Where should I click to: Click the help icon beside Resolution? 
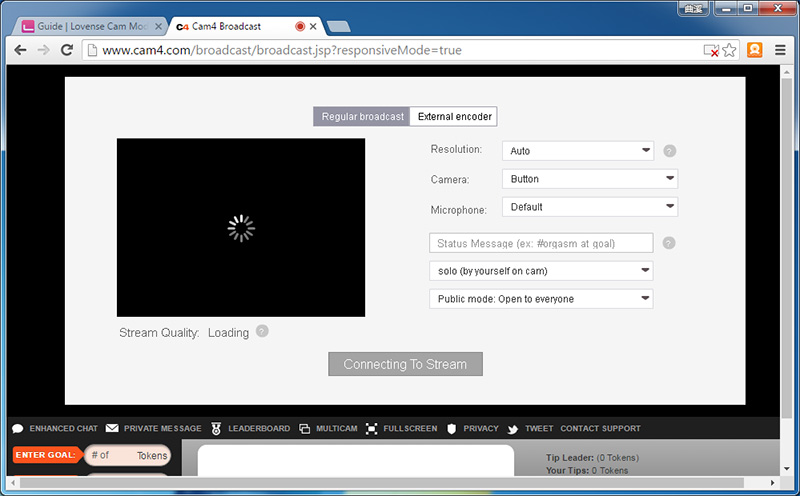tap(669, 151)
